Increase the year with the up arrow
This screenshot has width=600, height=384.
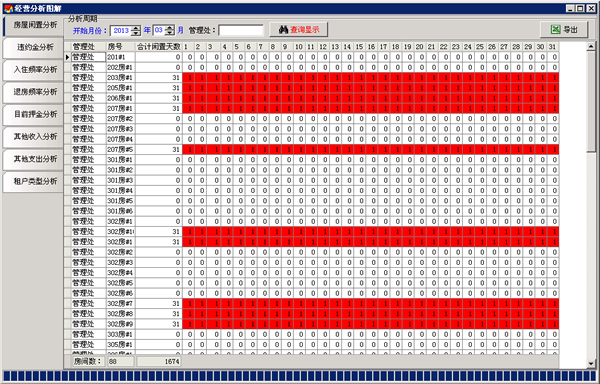135,28
